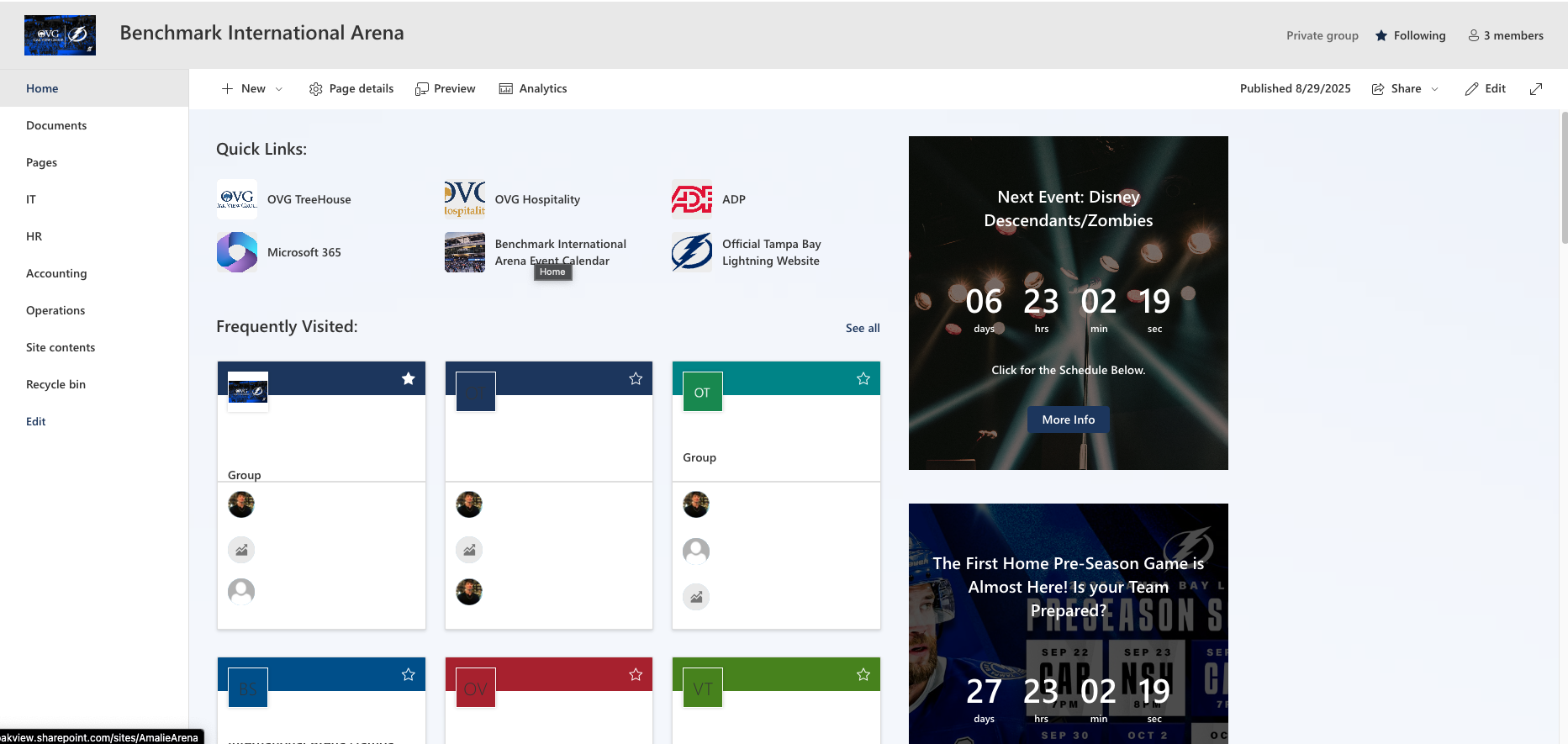This screenshot has height=744, width=1568.
Task: Click the logo tile on first Group card
Action: (248, 392)
